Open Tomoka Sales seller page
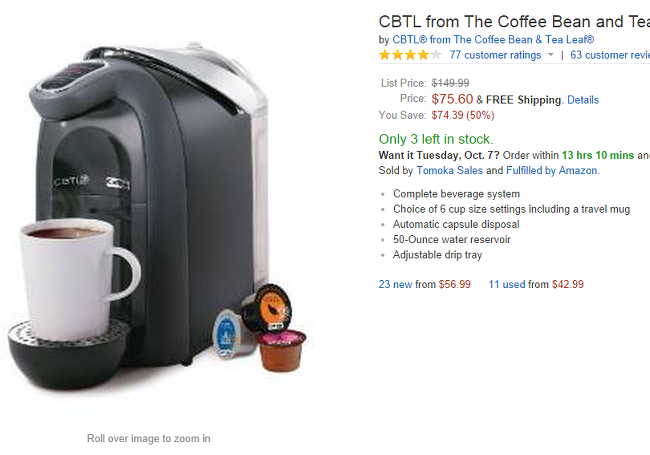This screenshot has height=455, width=650. tap(449, 170)
